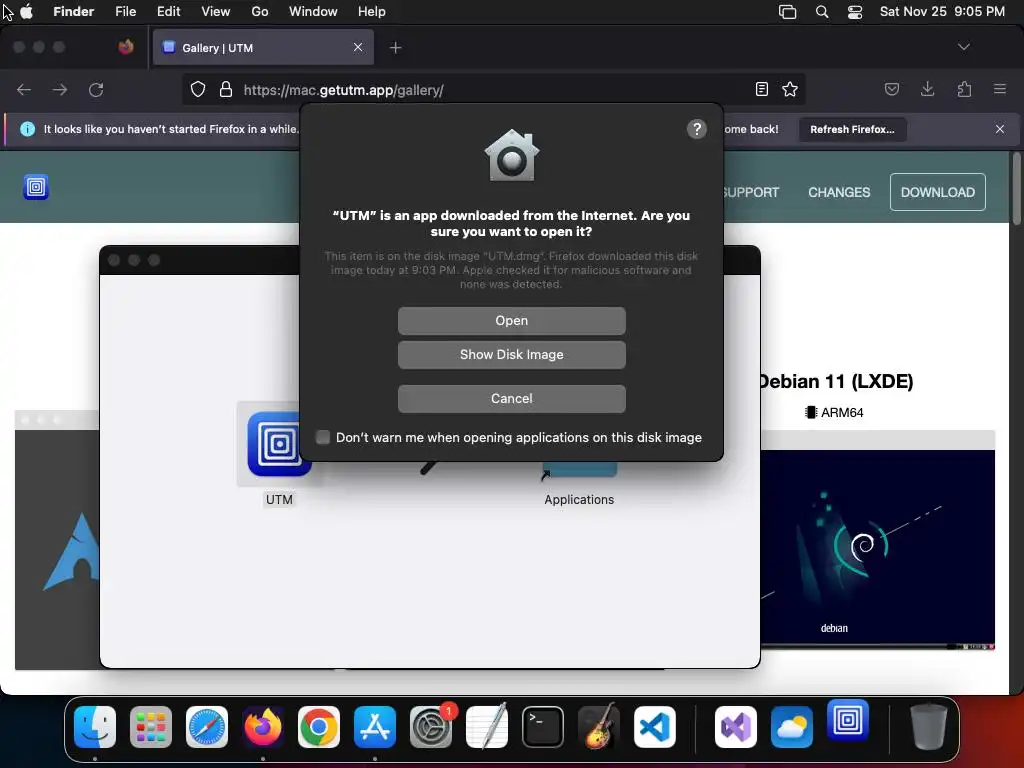Image resolution: width=1024 pixels, height=768 pixels.
Task: Open Save to Pocket icon
Action: [x=891, y=89]
